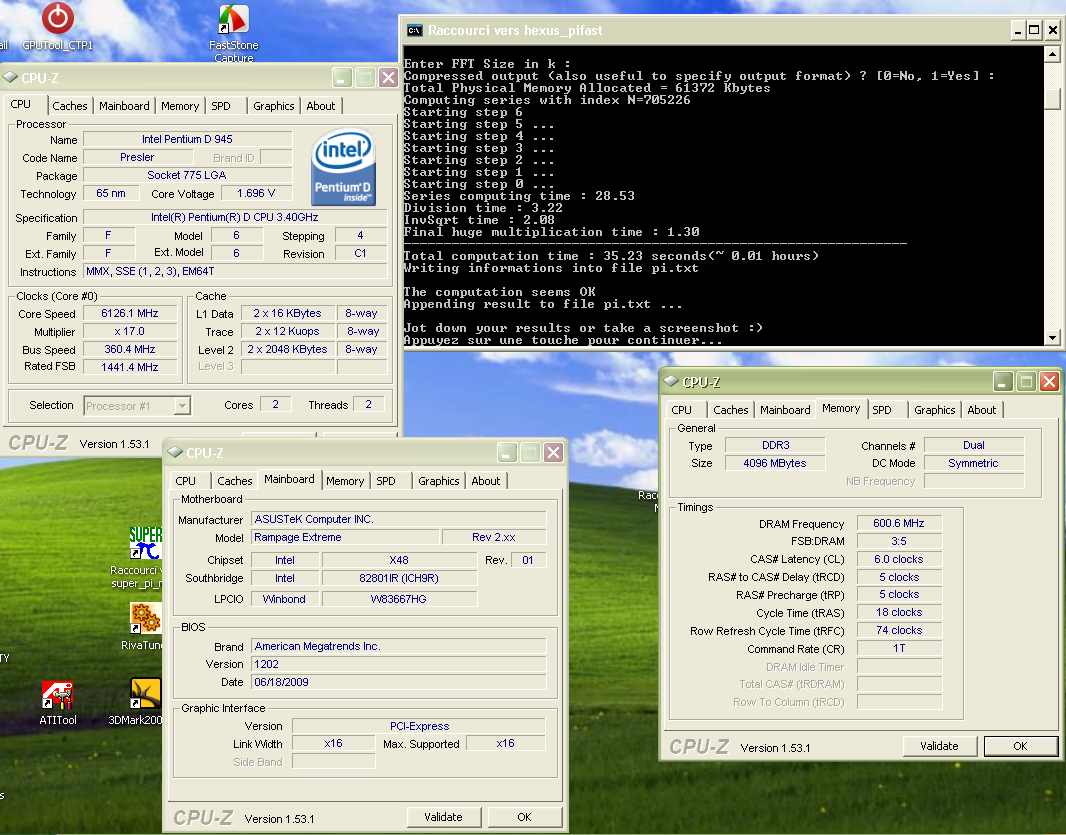1066x835 pixels.
Task: Click the Package value Socket 775 LGA
Action: 187,175
